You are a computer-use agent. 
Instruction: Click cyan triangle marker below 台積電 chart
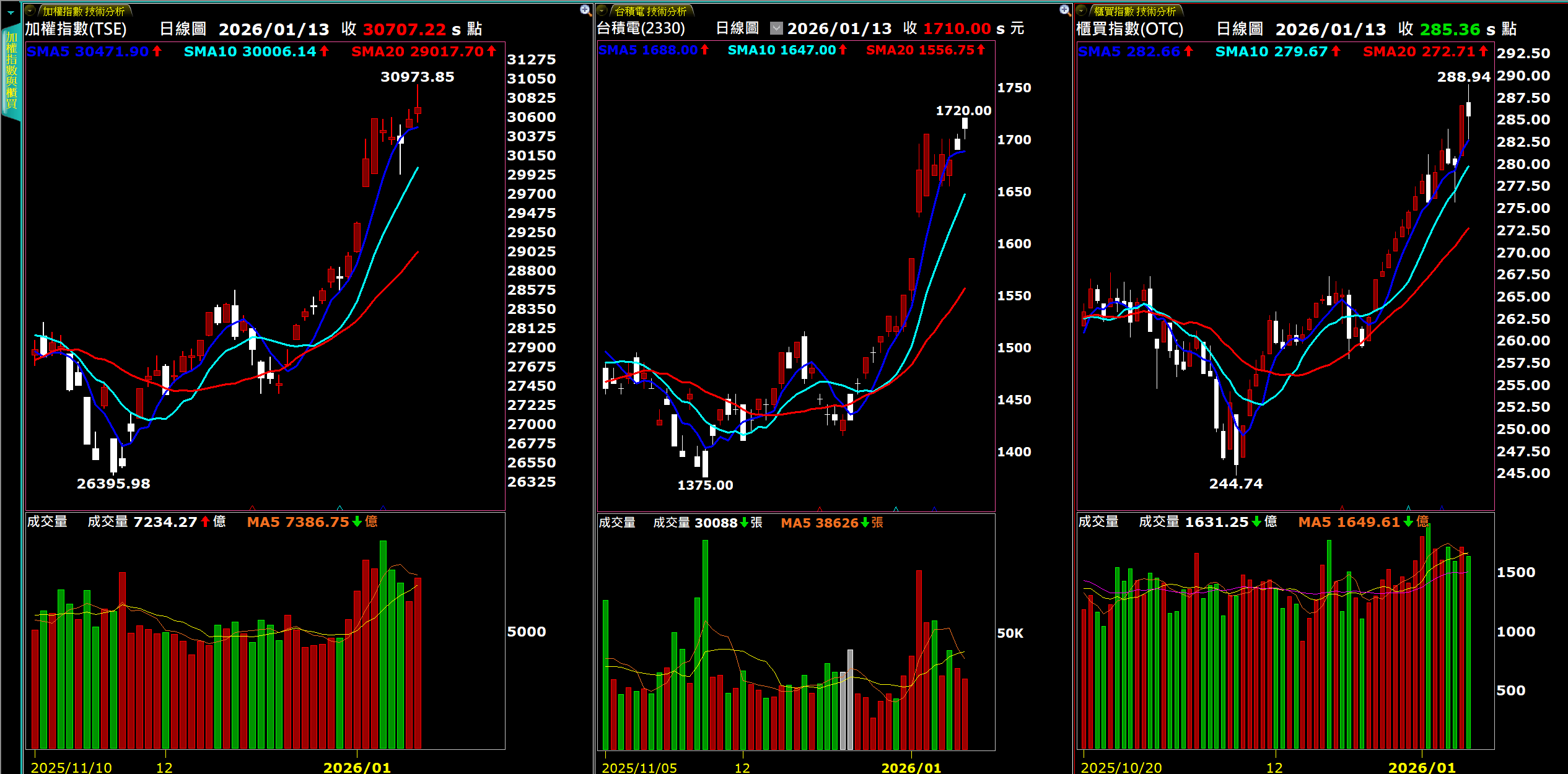(896, 509)
